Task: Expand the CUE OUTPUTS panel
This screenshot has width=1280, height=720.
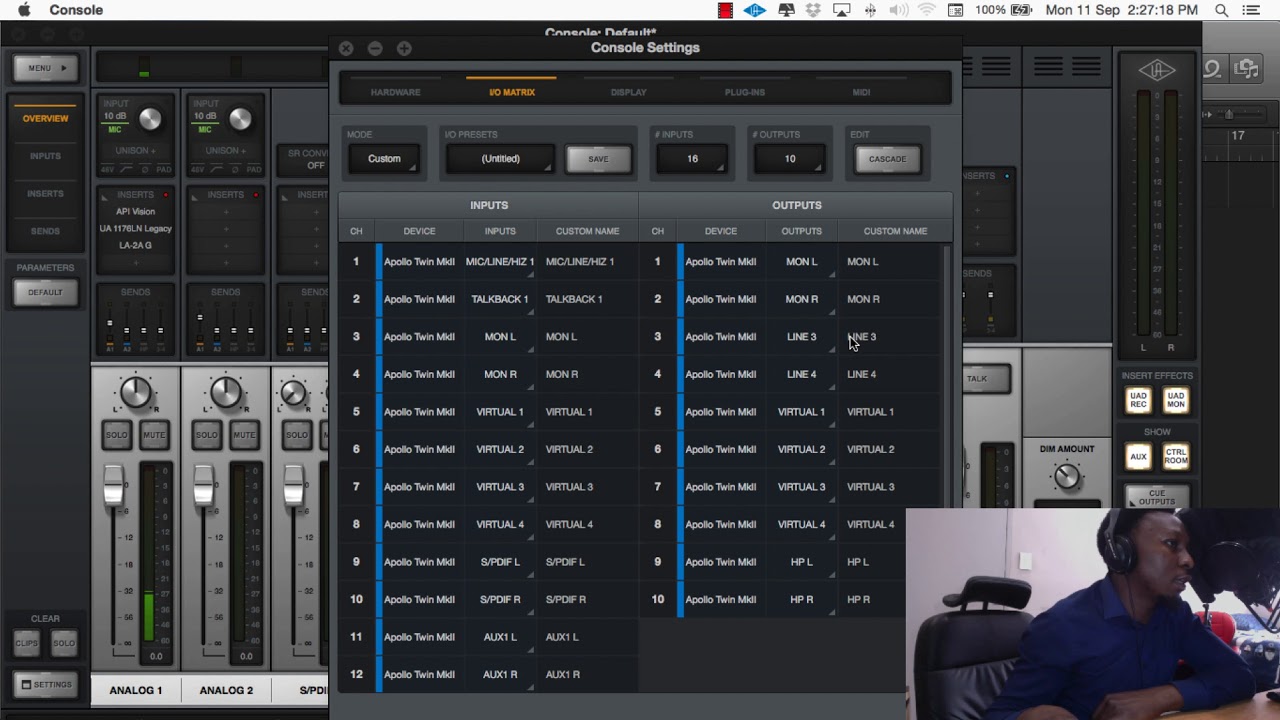Action: coord(1157,497)
